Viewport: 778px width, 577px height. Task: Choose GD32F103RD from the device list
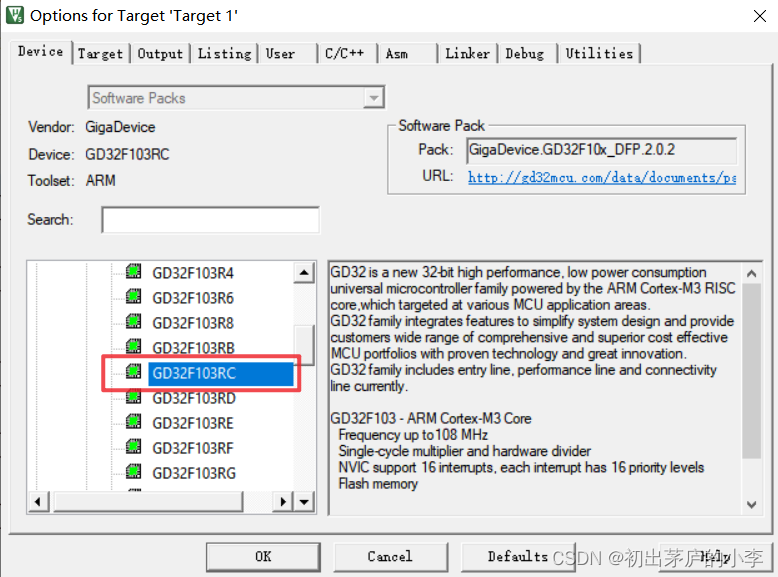coord(194,398)
